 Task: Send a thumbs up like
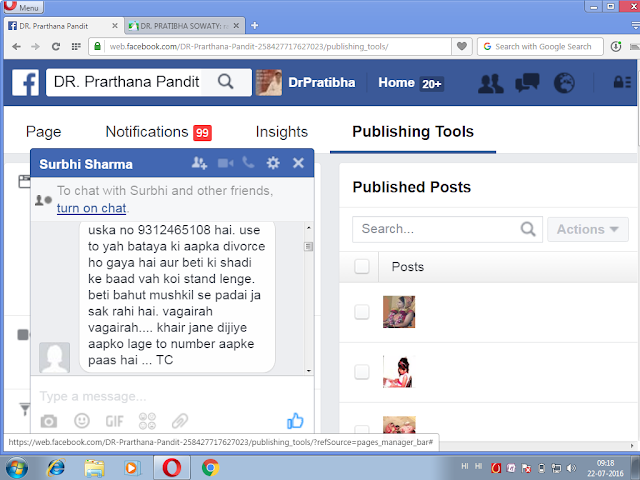tap(295, 420)
